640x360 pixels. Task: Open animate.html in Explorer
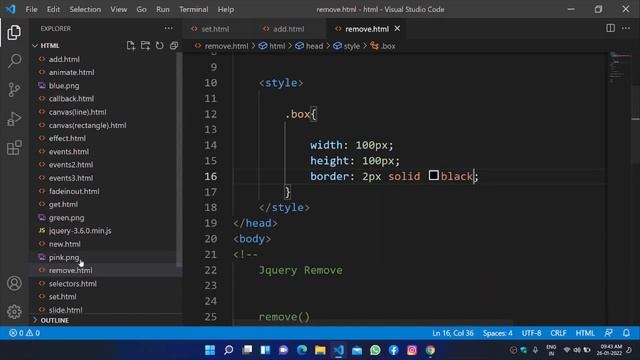pos(71,72)
